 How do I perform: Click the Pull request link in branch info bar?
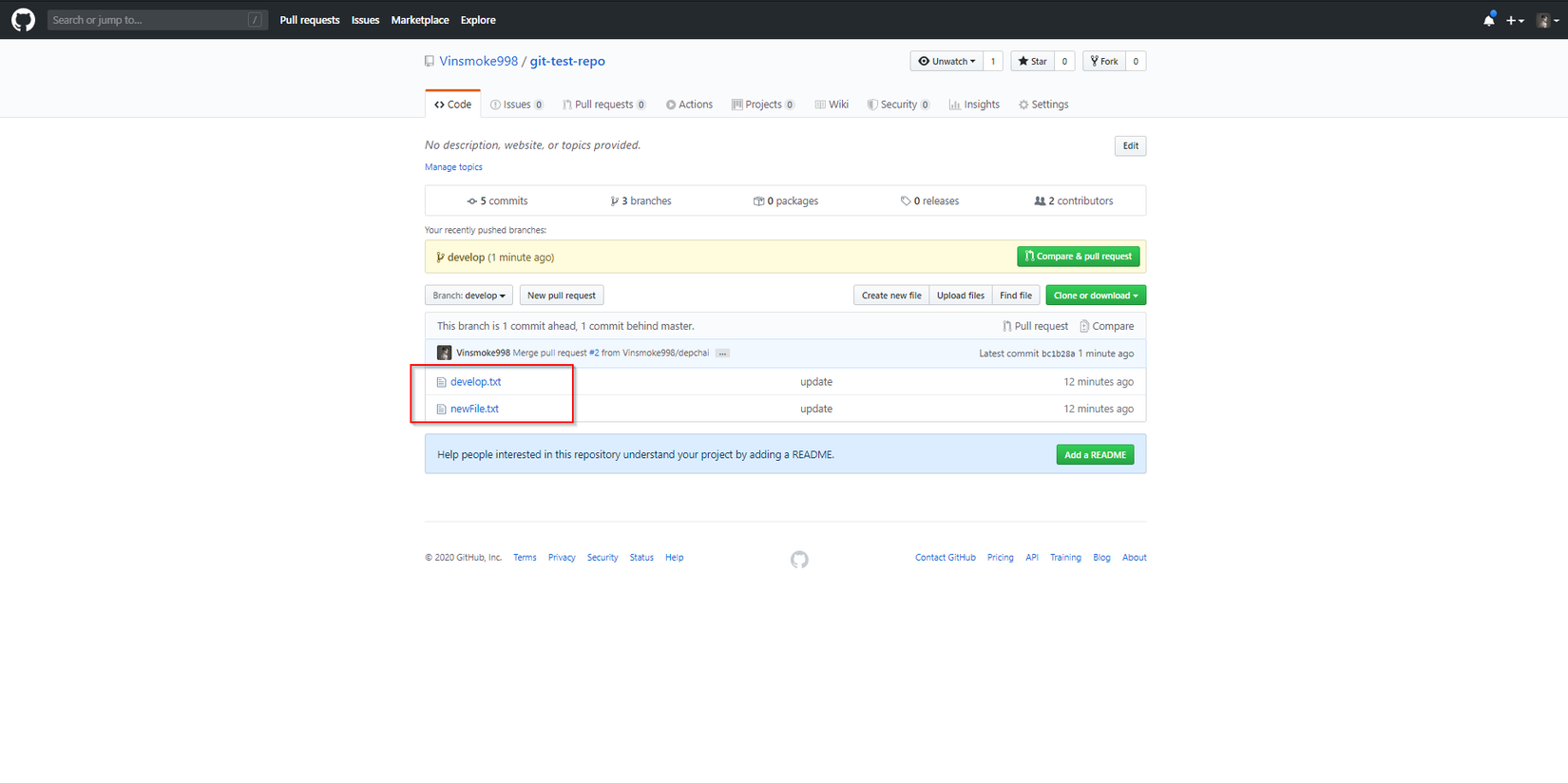[x=1035, y=326]
